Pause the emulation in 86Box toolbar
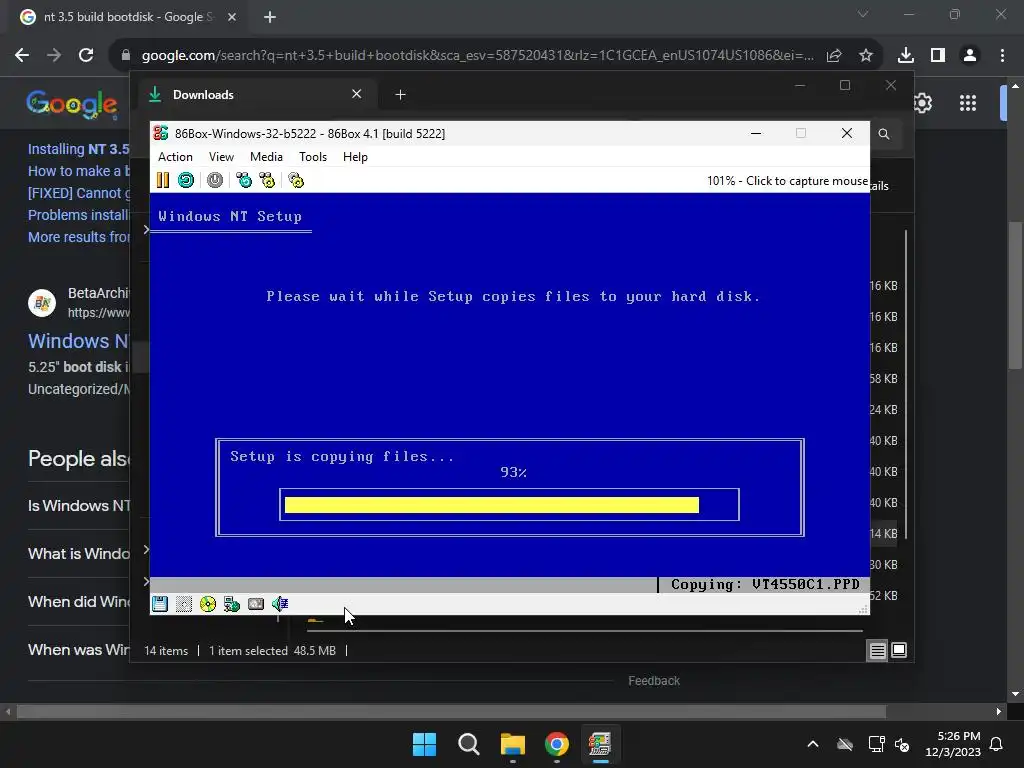 [x=163, y=180]
